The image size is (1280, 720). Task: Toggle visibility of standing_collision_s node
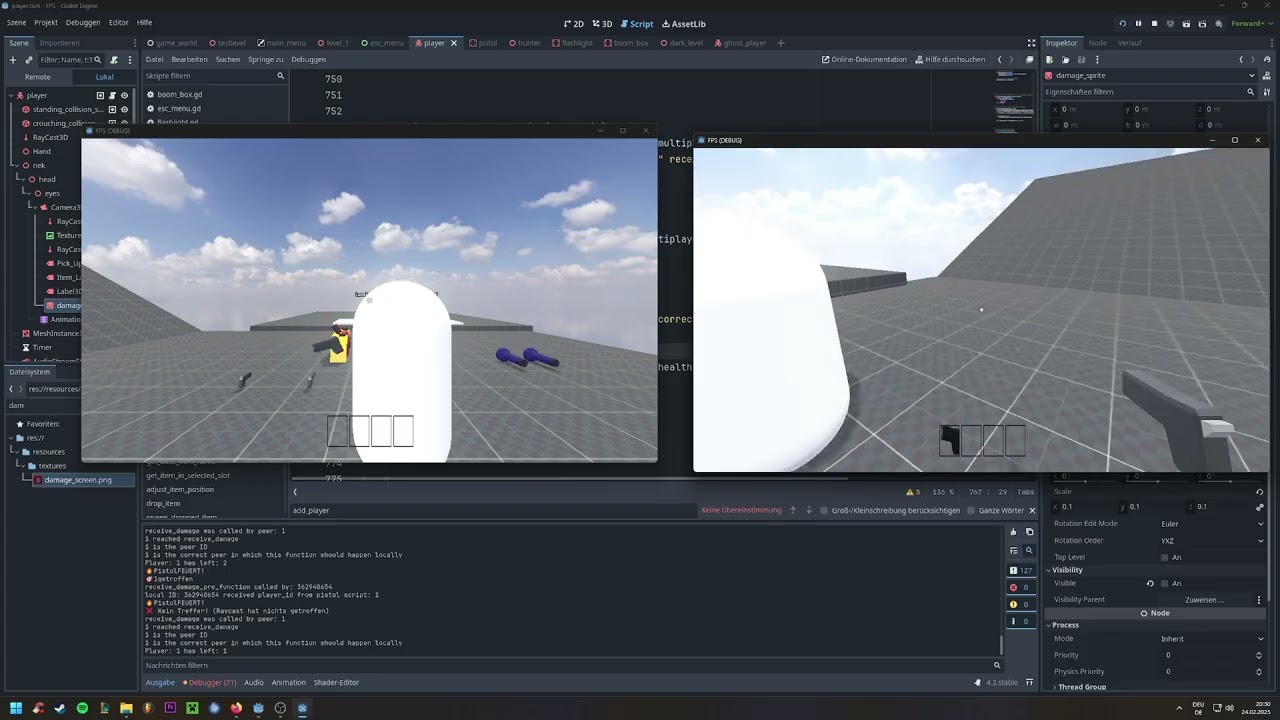coord(124,109)
